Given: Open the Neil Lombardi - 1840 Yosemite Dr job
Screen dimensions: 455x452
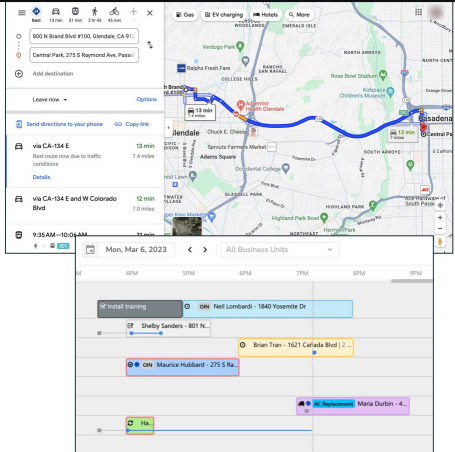Looking at the screenshot, I should point(268,309).
